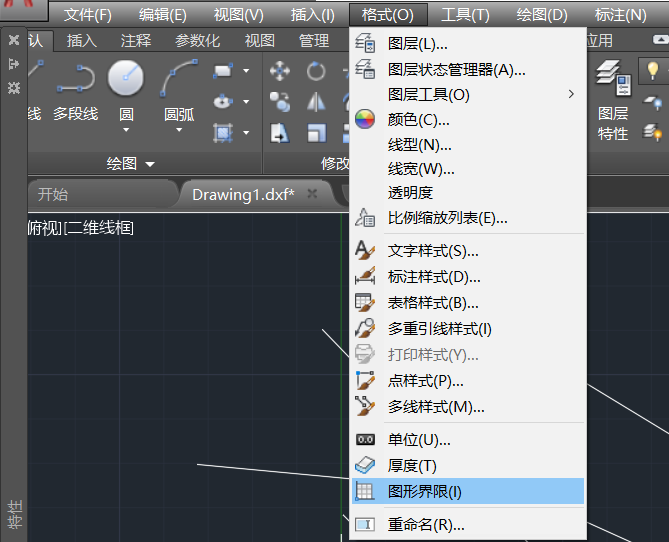669x542 pixels.
Task: Switch to the 参数化 ribbon tab
Action: [x=198, y=41]
